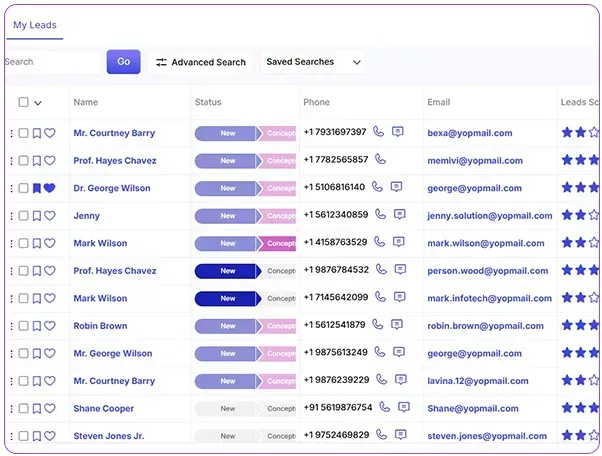Tick the select-all checkbox in table header

point(23,102)
